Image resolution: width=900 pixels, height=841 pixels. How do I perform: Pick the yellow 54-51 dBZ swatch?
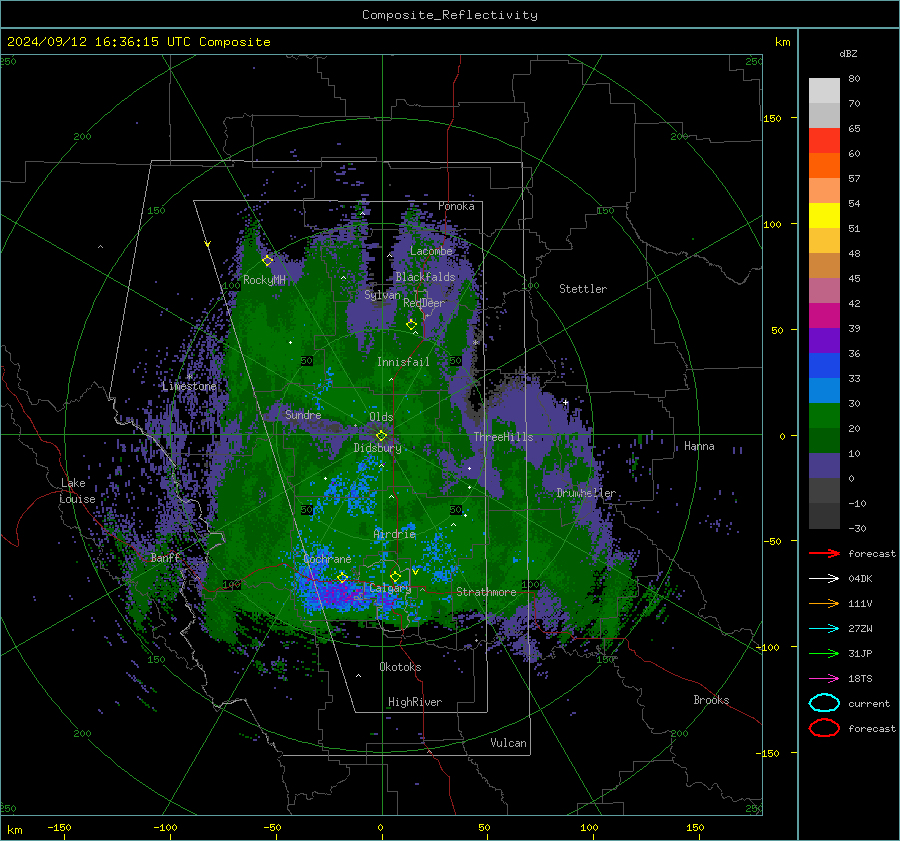(824, 215)
